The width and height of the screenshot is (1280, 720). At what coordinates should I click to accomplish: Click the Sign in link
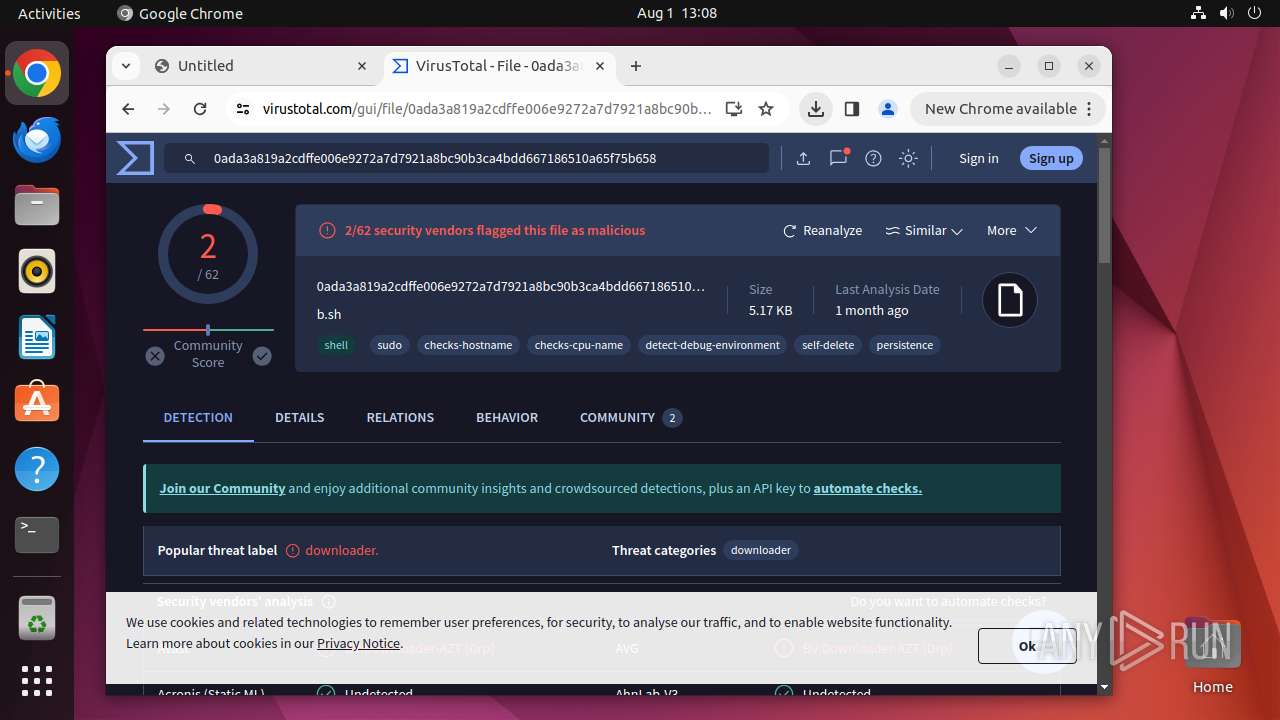(978, 158)
